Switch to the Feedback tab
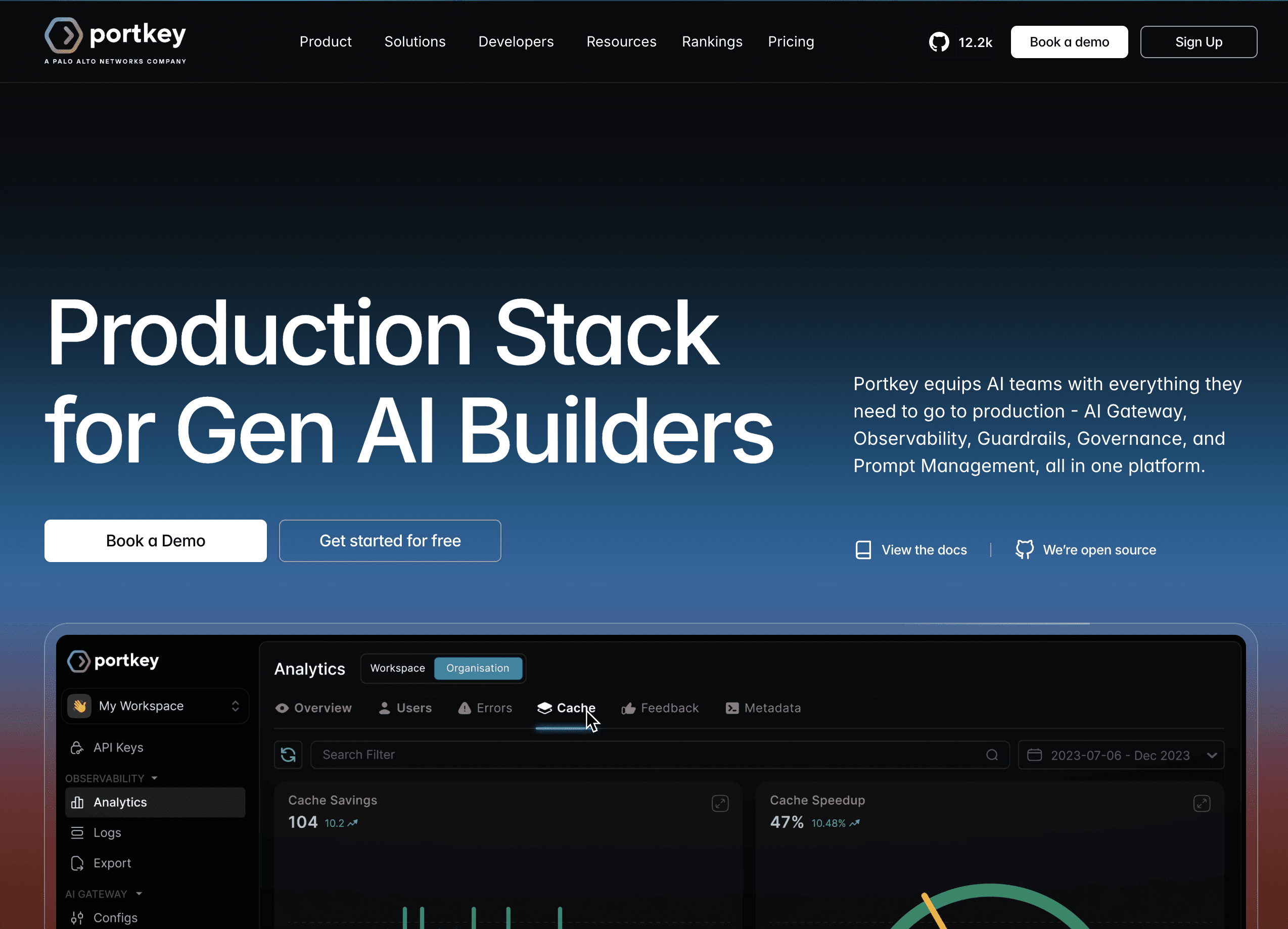Viewport: 1288px width, 929px height. (x=660, y=708)
